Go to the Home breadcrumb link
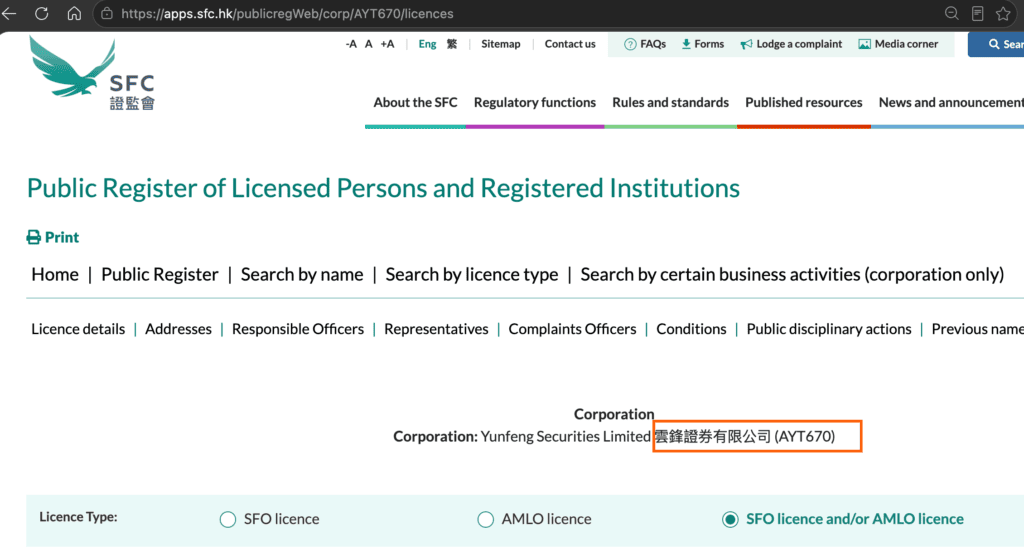 [55, 274]
